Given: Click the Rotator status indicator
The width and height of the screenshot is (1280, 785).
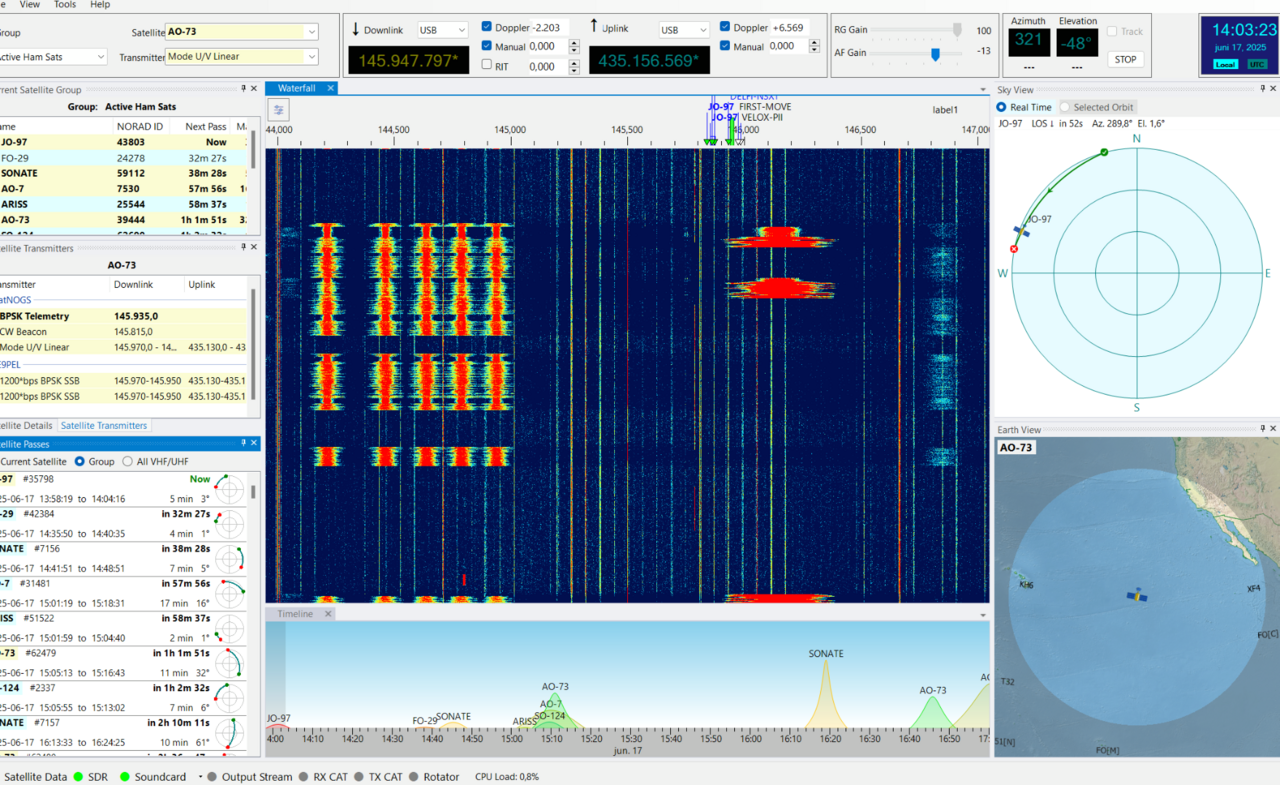Looking at the screenshot, I should 413,777.
